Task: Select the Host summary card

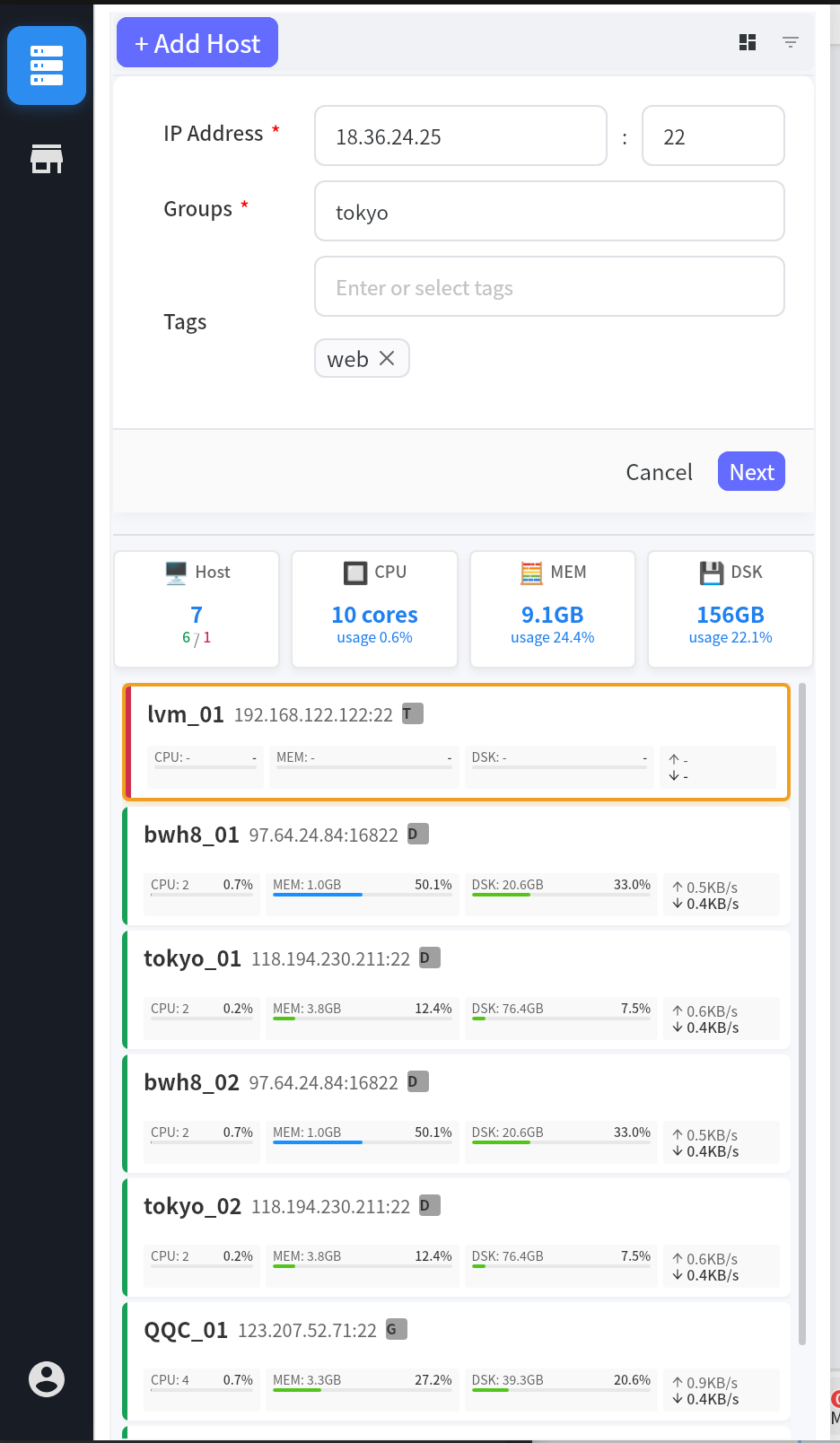Action: (x=197, y=608)
